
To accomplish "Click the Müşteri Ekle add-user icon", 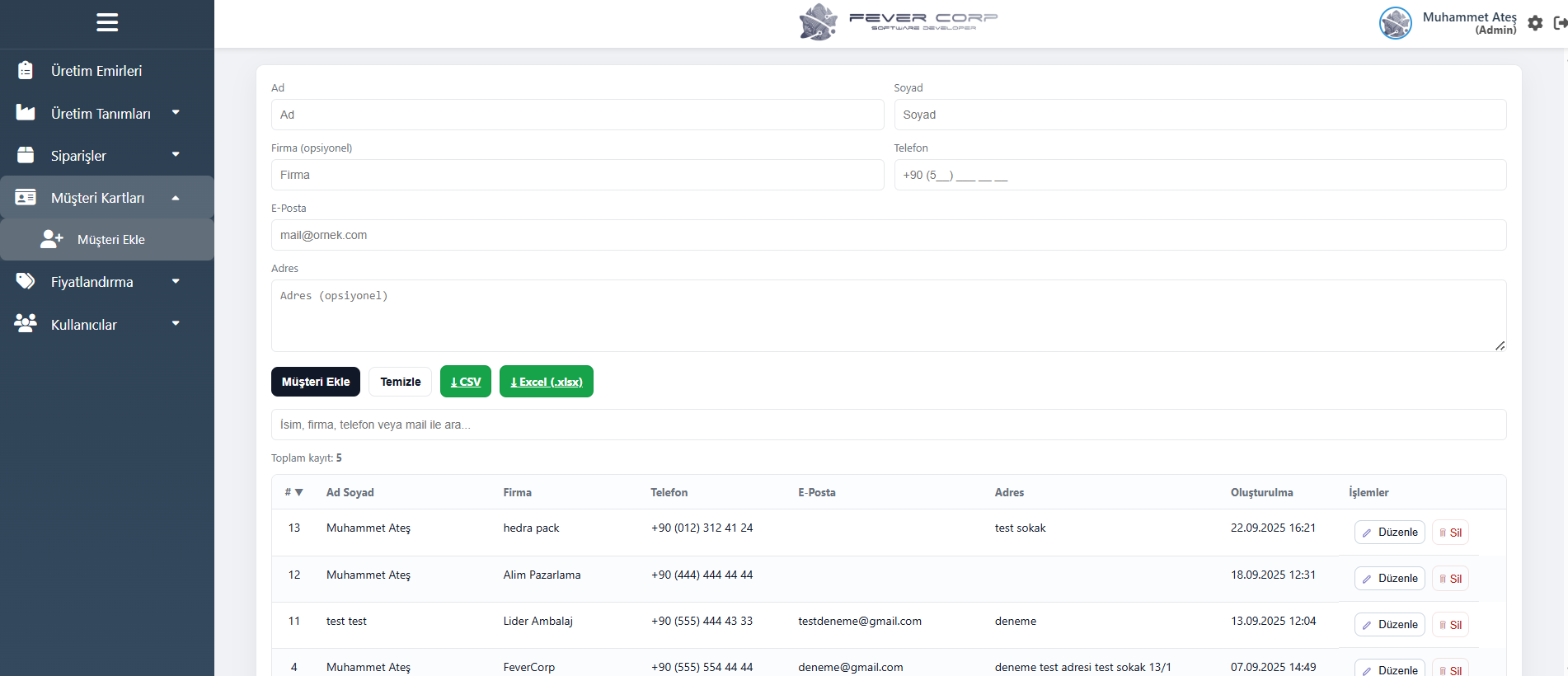I will click(x=52, y=239).
